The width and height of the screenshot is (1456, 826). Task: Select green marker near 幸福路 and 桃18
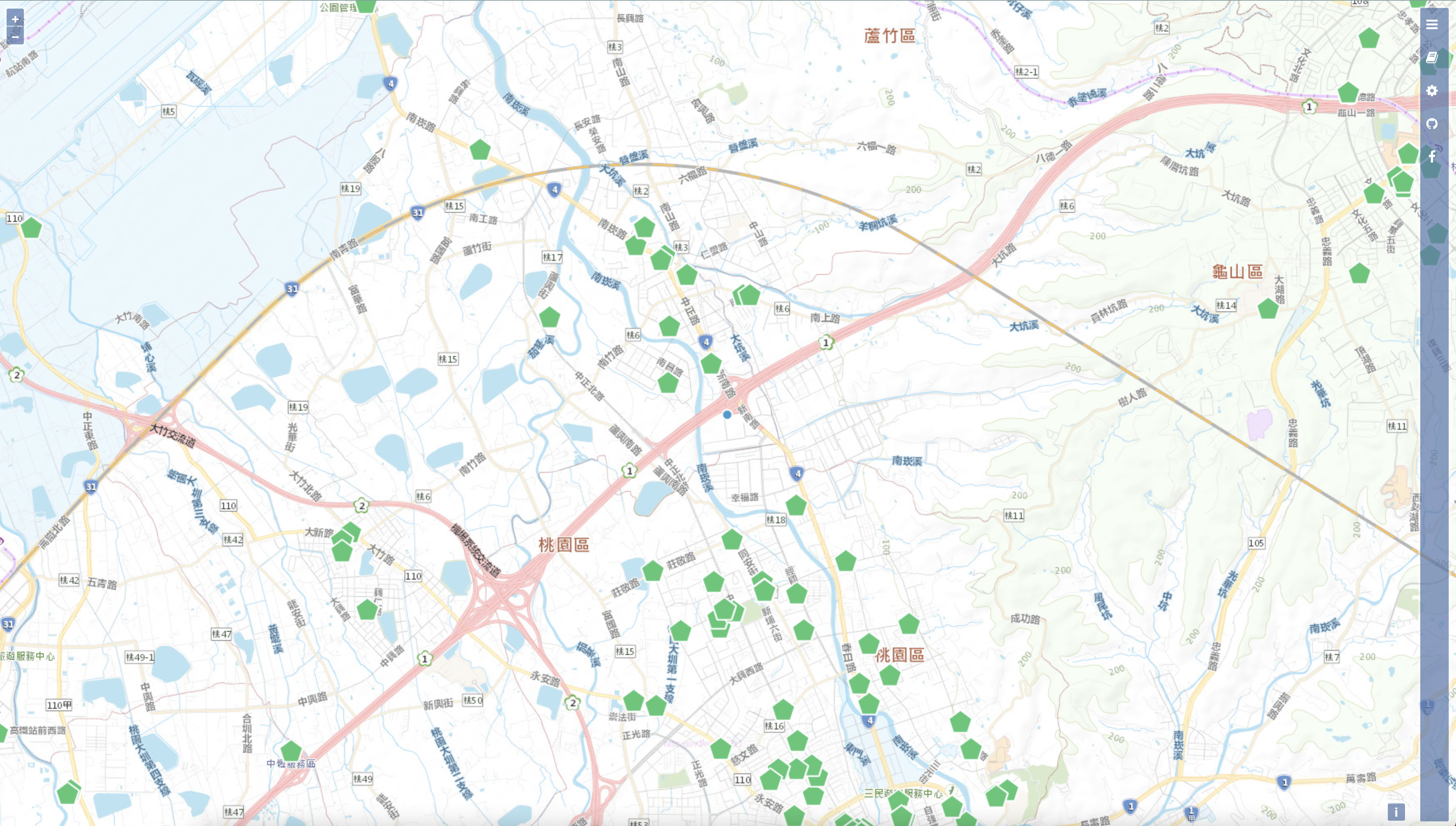[x=796, y=505]
